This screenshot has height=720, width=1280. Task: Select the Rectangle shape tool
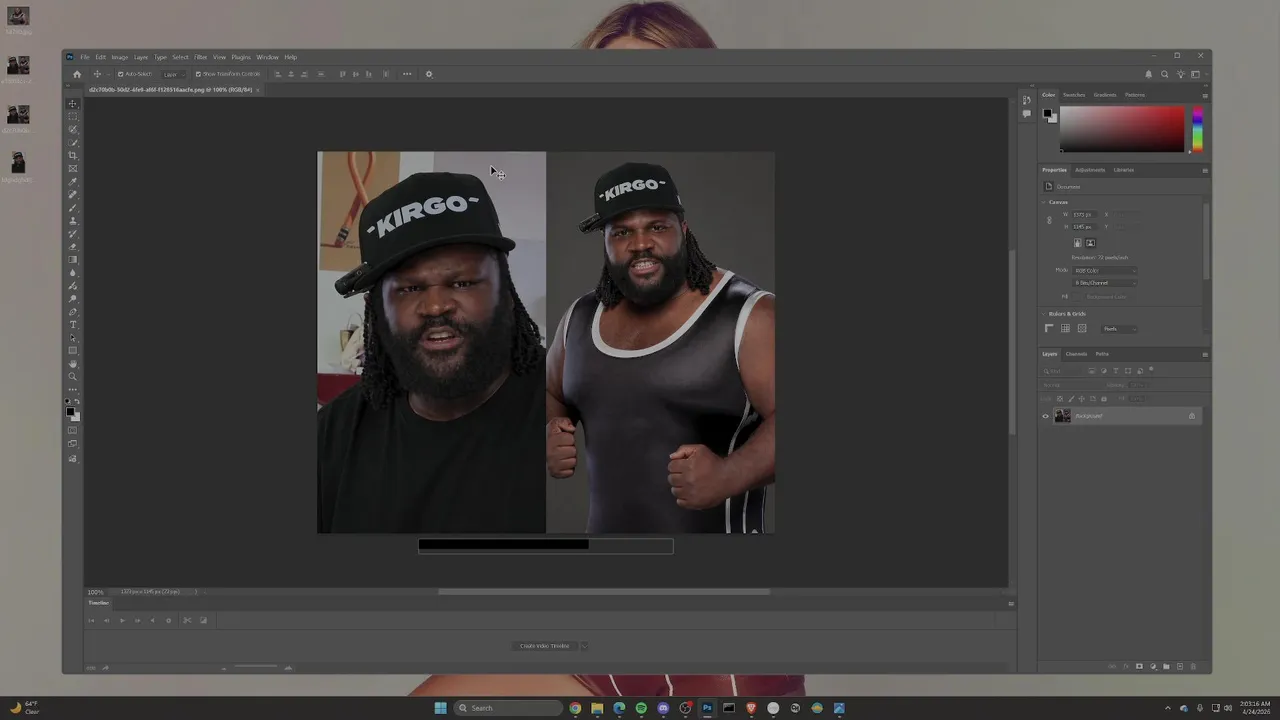tap(72, 350)
